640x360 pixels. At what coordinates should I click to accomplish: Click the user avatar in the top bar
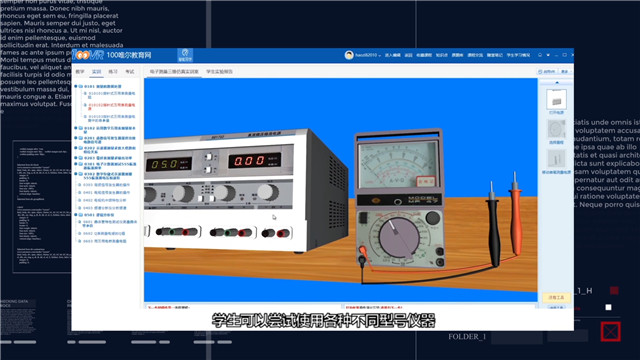(x=349, y=55)
